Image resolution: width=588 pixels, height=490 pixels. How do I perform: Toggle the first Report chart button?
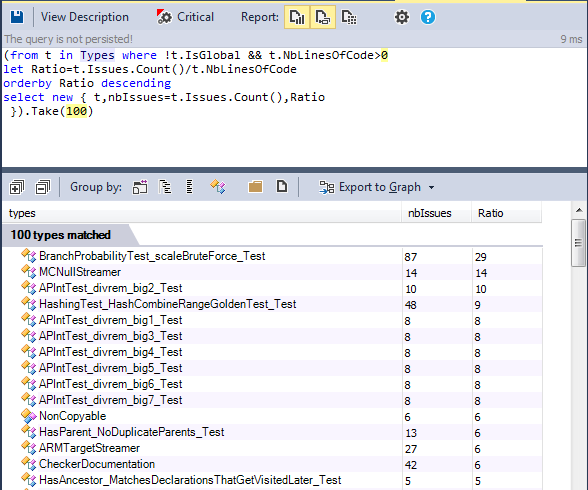pyautogui.click(x=297, y=17)
